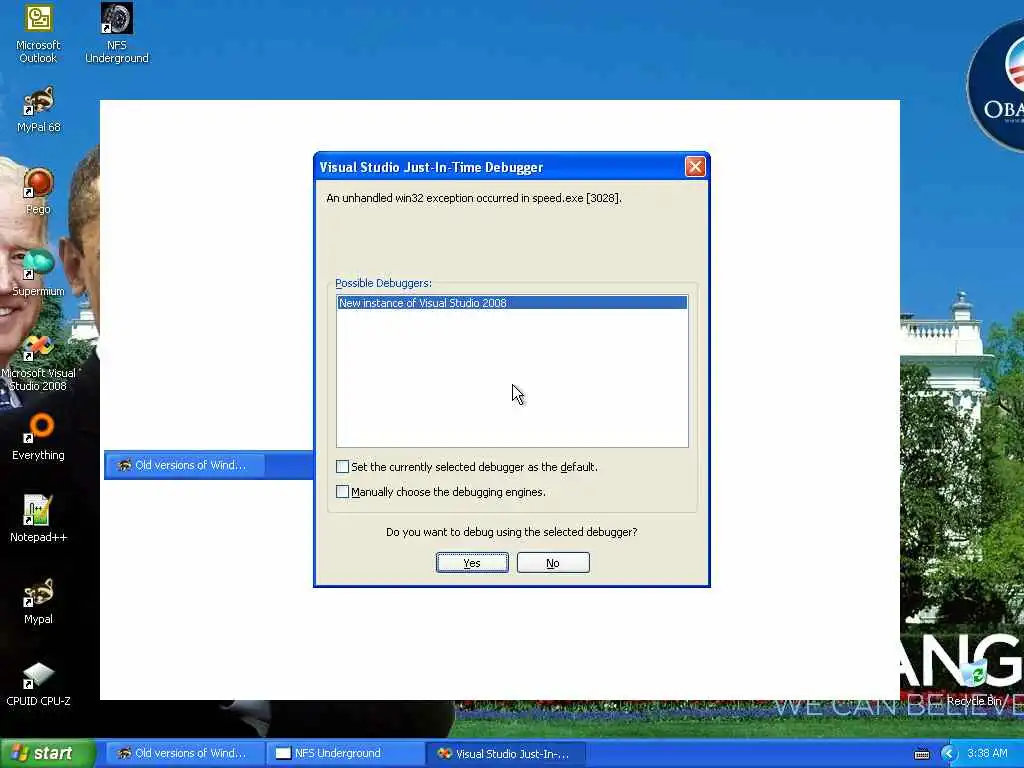
Task: Switch to 'Visual Studio Just-In-...' taskbar button
Action: 504,754
